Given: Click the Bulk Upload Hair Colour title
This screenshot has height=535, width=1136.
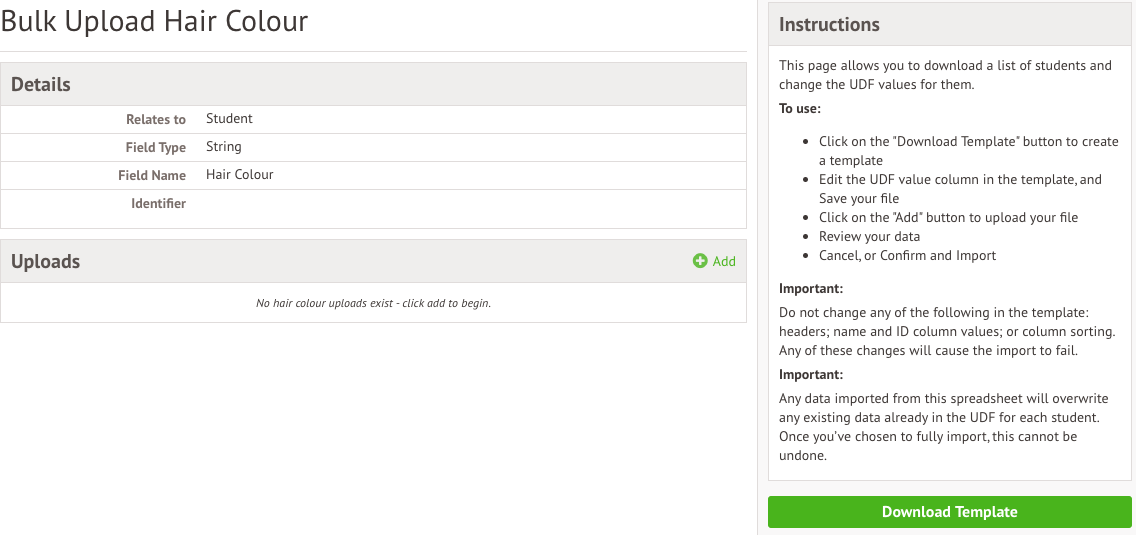Looking at the screenshot, I should tap(155, 21).
